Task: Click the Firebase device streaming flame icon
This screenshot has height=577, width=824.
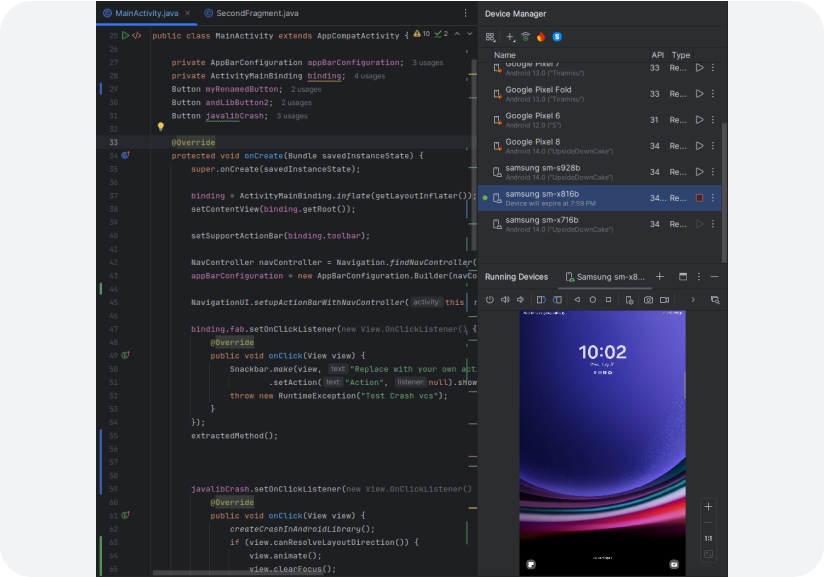Action: pyautogui.click(x=541, y=37)
